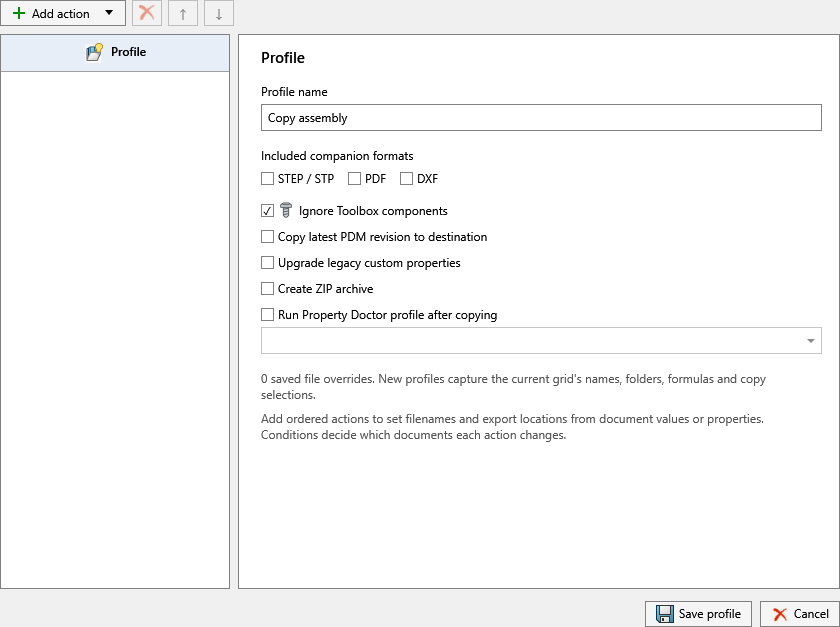Screen dimensions: 840x627
Task: Check Run Property Doctor profile after copying
Action: click(x=267, y=315)
